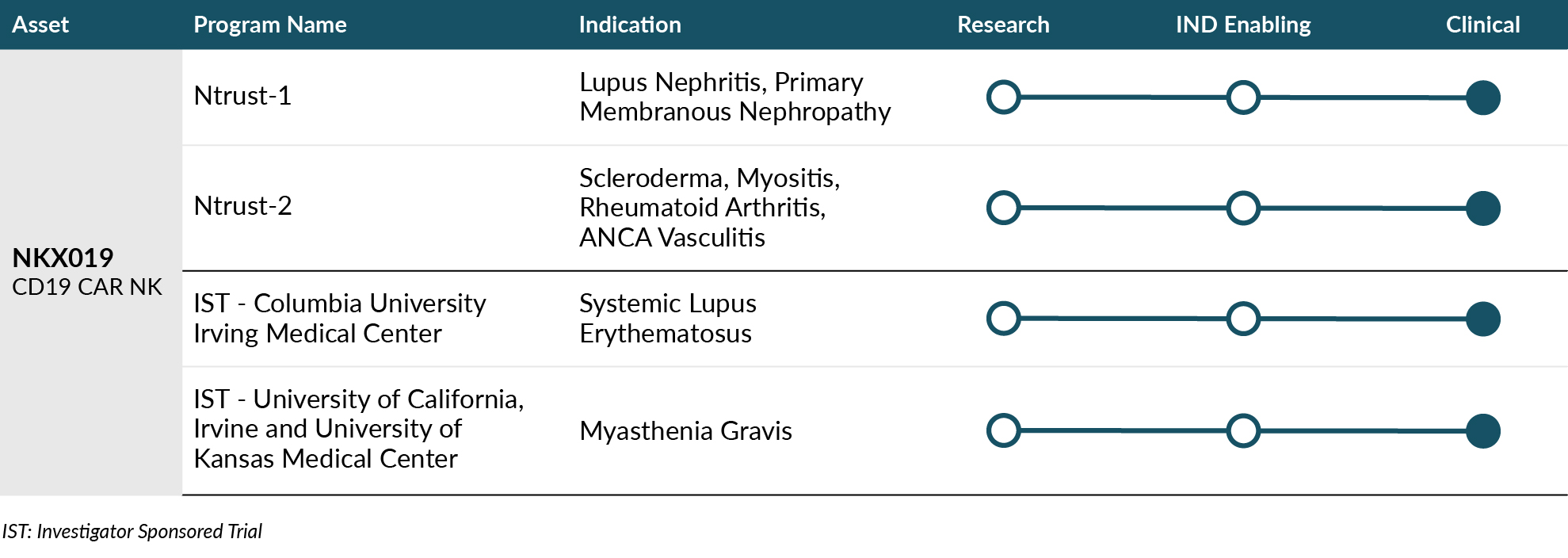Screen dimensions: 1568x558
Task: Click the Ntrust-2 Research stage circle
Action: coord(1004,208)
